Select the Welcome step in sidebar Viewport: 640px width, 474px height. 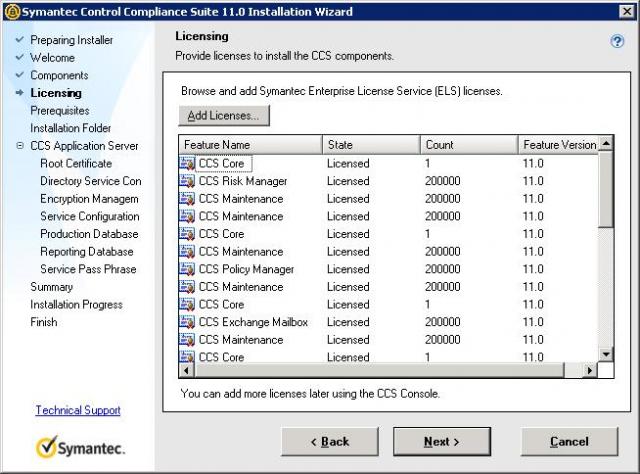pyautogui.click(x=52, y=58)
